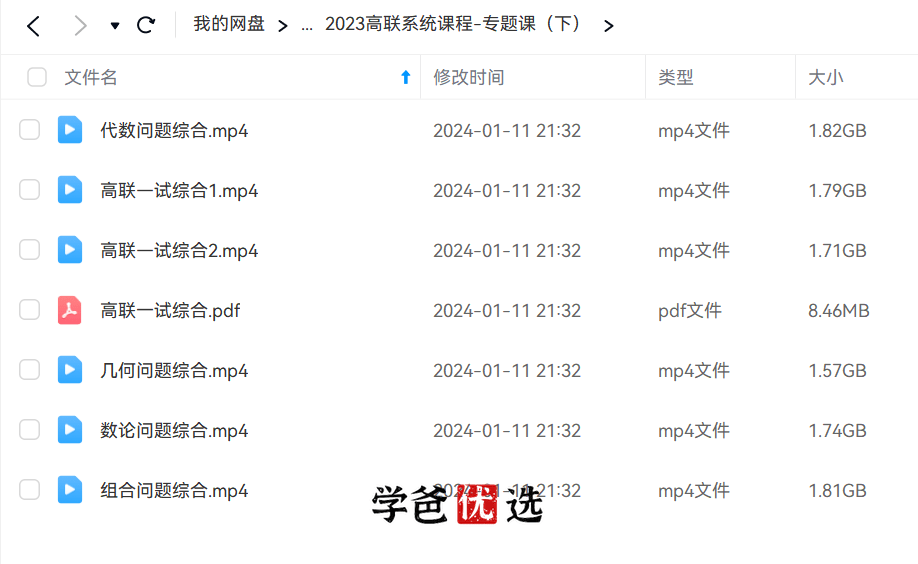Click the pdf文件 type cell
Screen dimensions: 918x564
click(x=690, y=311)
